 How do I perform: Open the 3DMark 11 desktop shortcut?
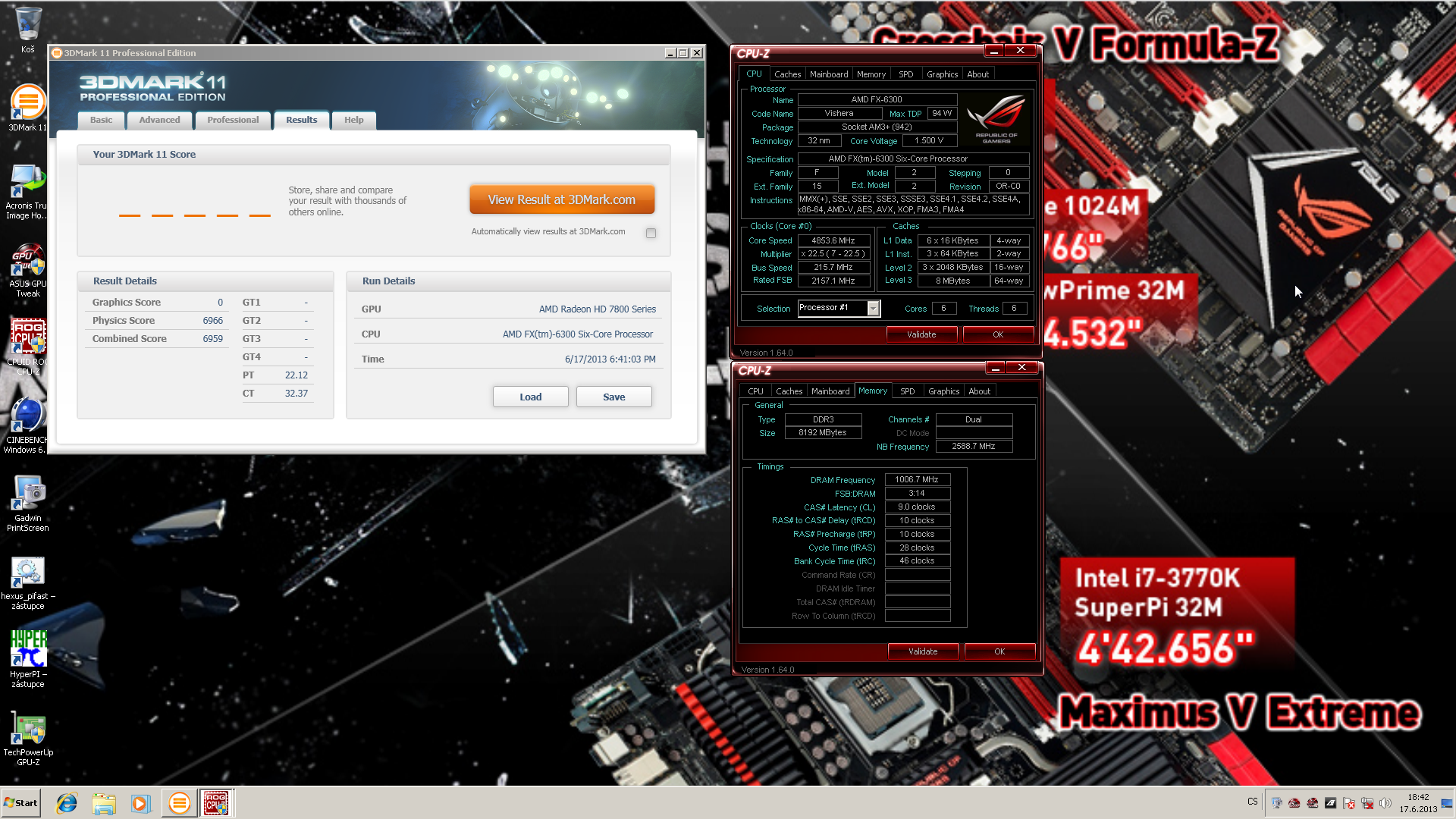[x=28, y=107]
